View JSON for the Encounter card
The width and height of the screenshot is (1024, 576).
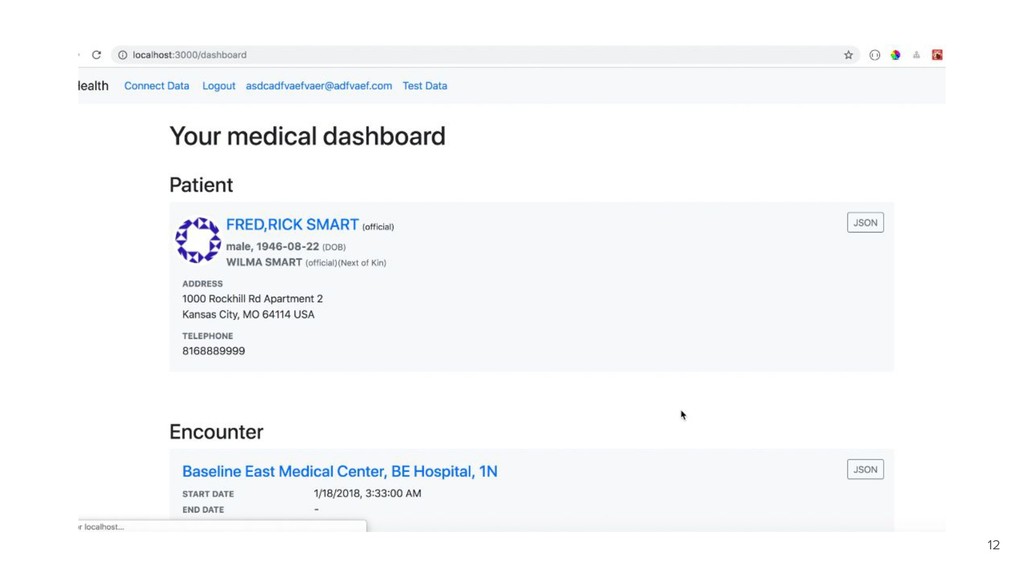coord(865,470)
